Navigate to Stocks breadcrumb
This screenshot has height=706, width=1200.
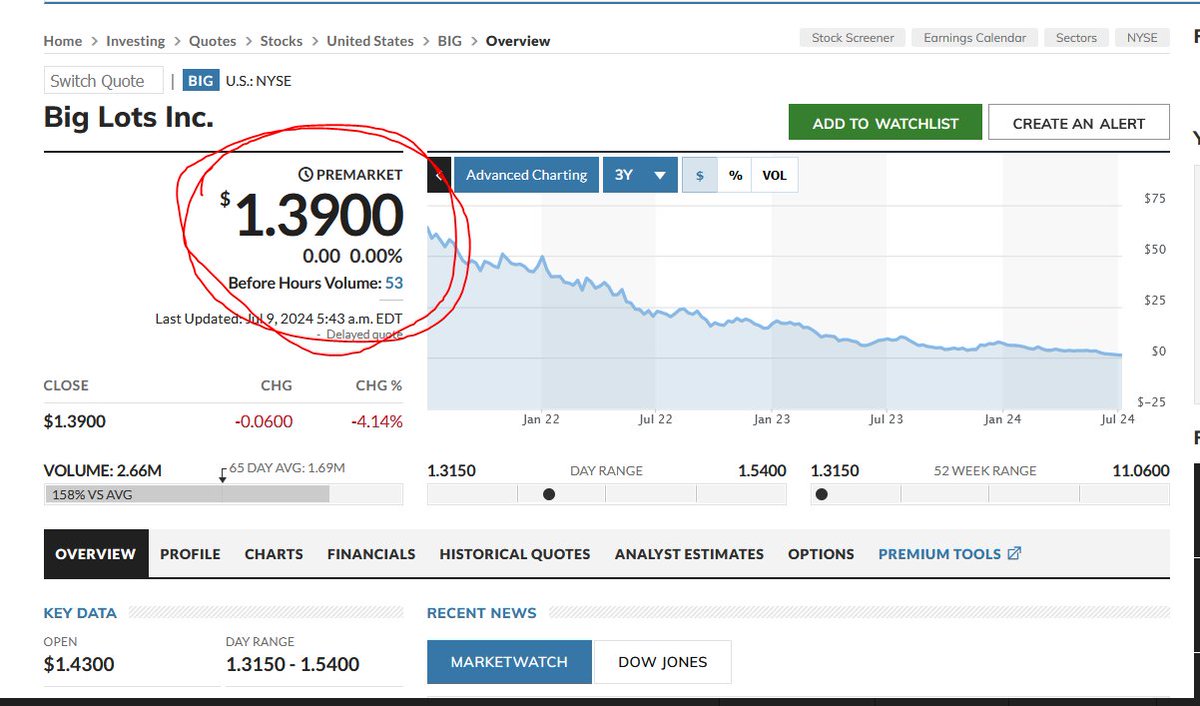point(281,41)
